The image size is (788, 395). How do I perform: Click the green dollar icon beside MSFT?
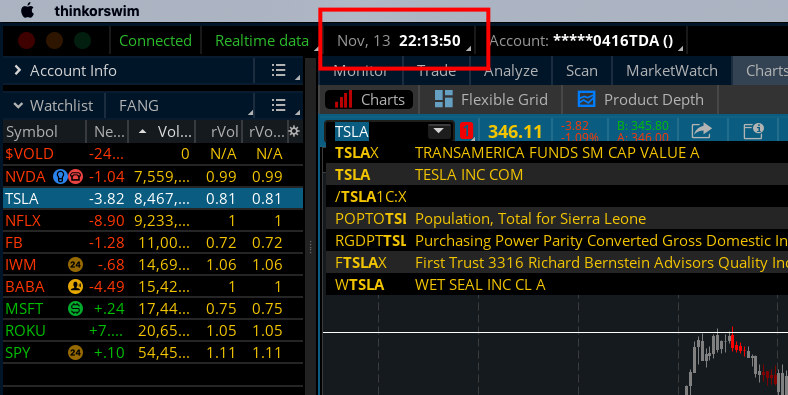(x=75, y=309)
